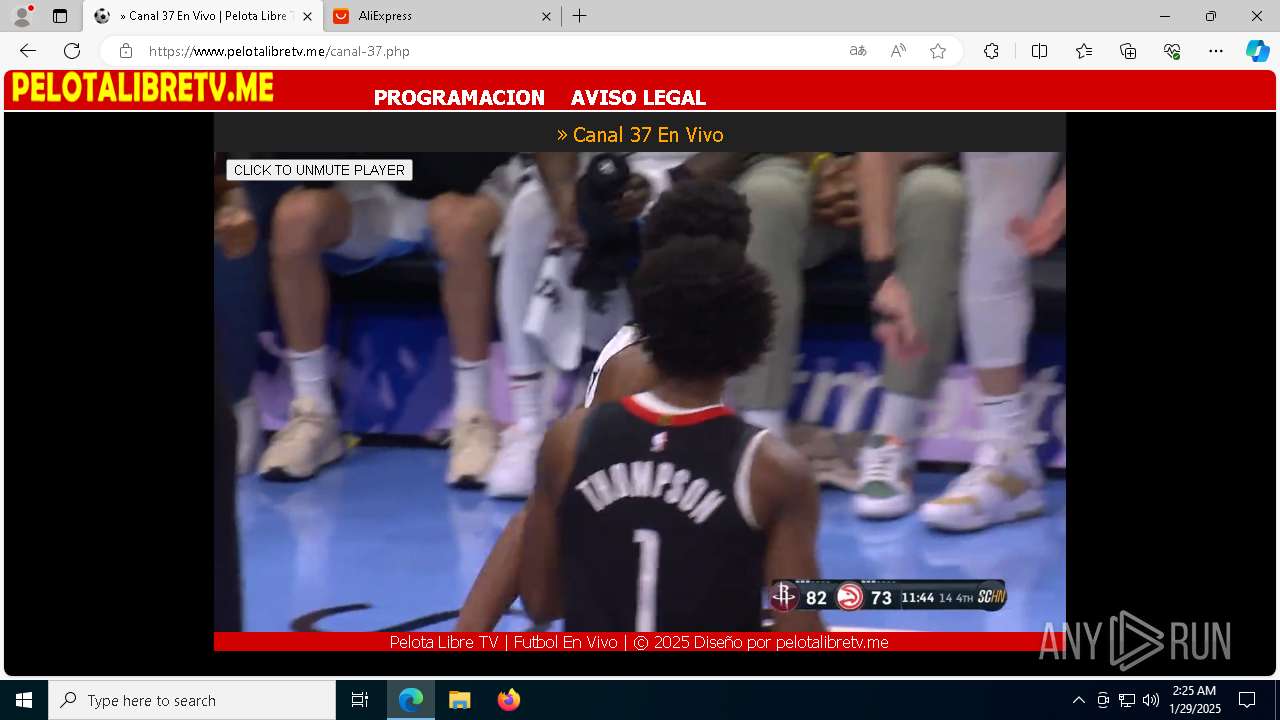Restore down the Edge window

point(1211,16)
